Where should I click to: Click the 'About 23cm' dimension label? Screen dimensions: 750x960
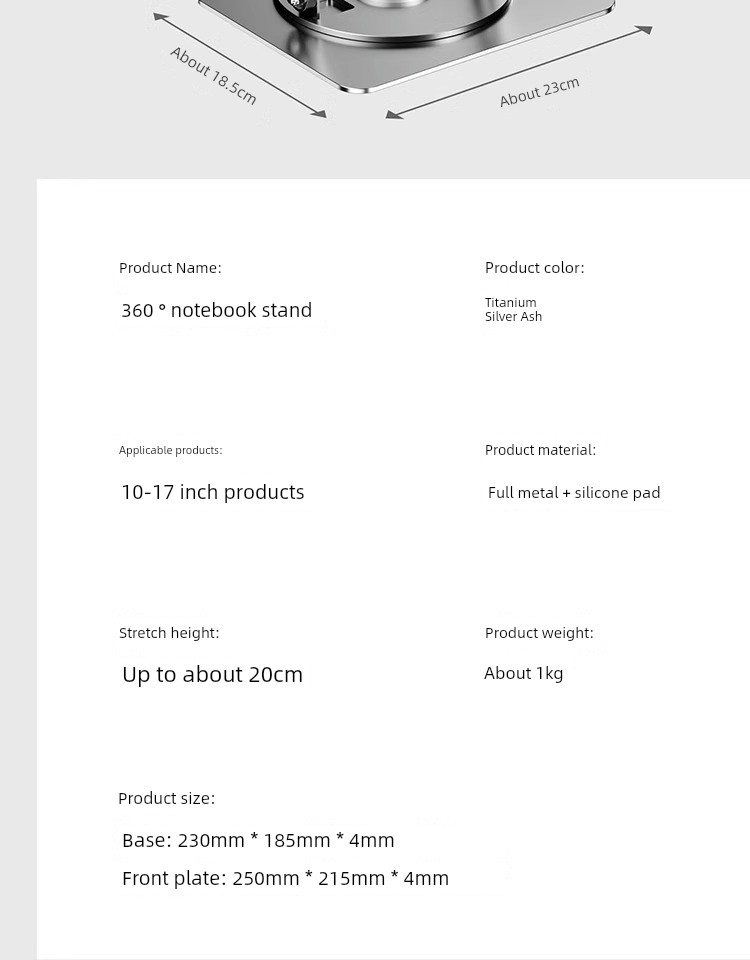coord(539,92)
